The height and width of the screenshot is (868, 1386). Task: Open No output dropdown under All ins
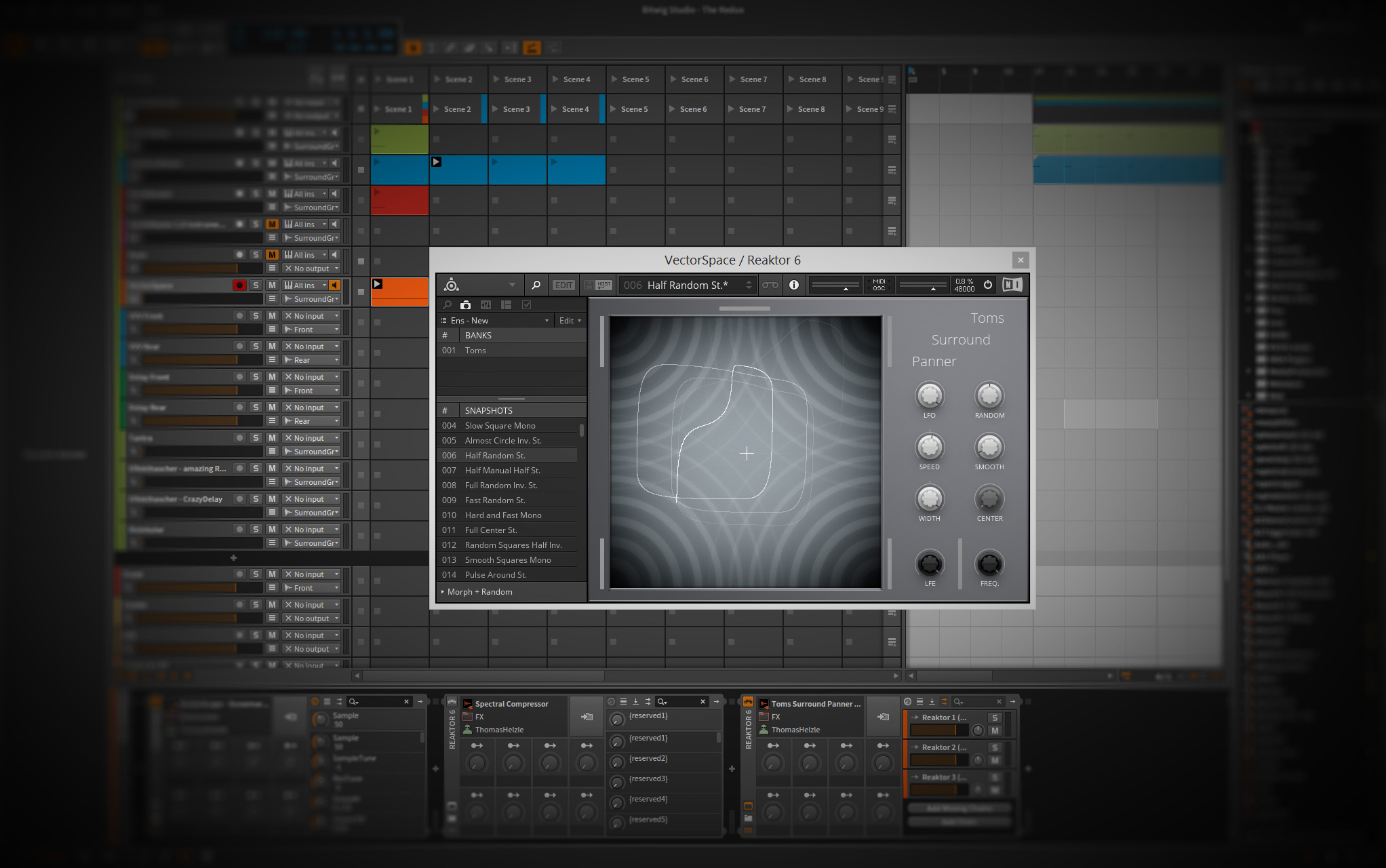pos(311,269)
